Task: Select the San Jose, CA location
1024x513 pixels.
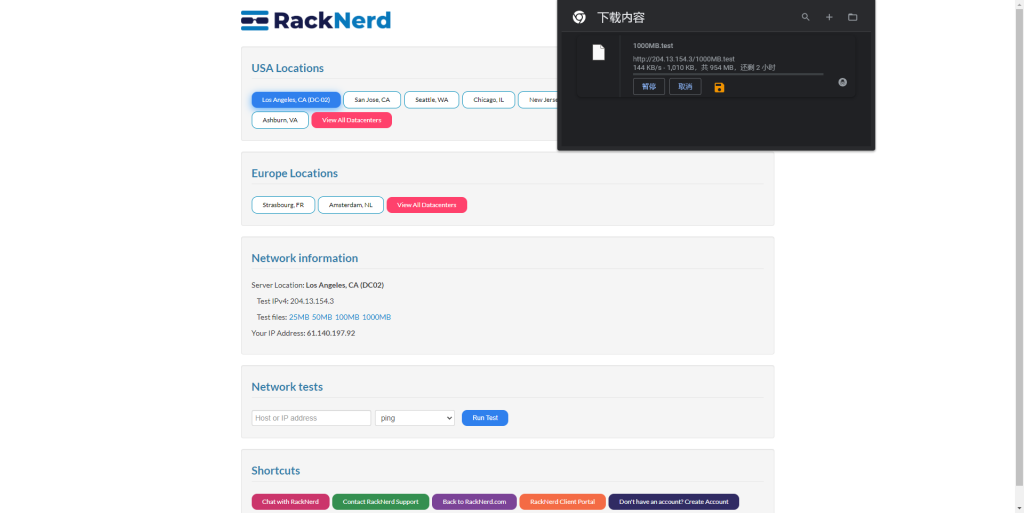Action: [372, 100]
